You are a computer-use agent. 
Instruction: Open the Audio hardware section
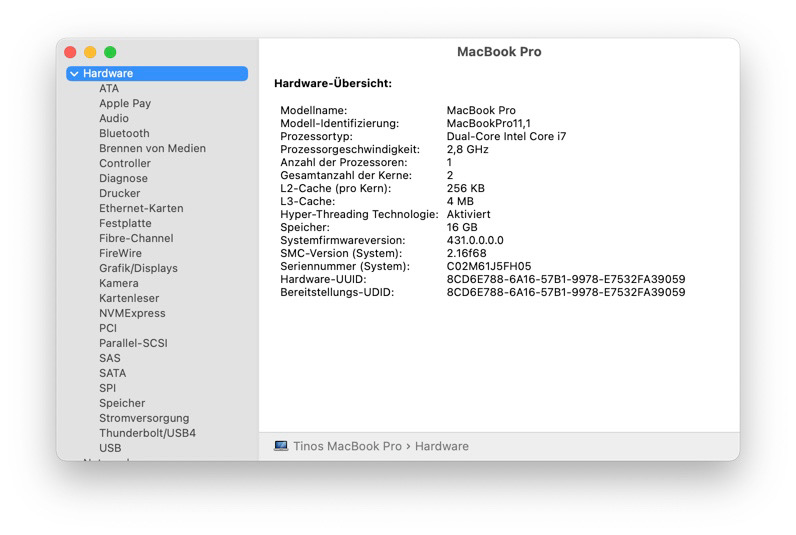[114, 118]
